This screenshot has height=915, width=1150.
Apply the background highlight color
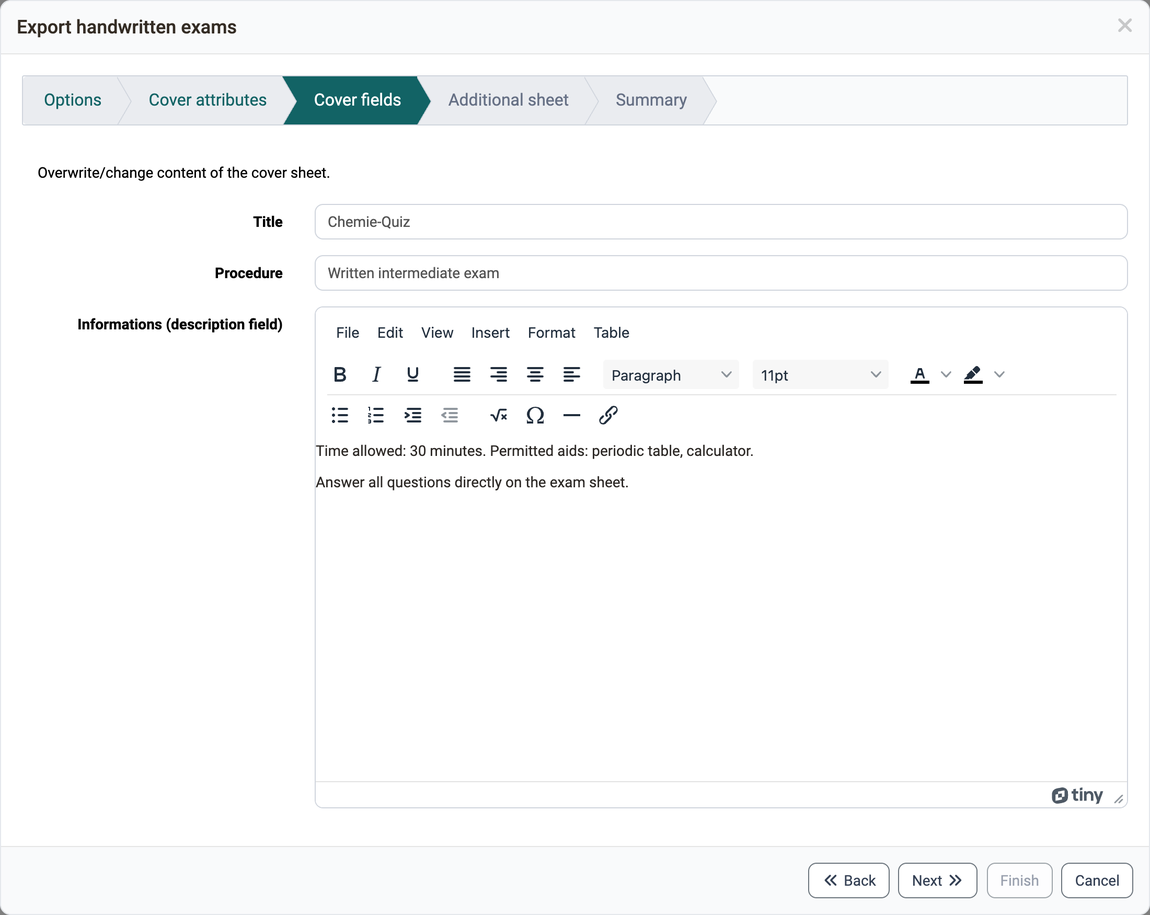point(973,375)
